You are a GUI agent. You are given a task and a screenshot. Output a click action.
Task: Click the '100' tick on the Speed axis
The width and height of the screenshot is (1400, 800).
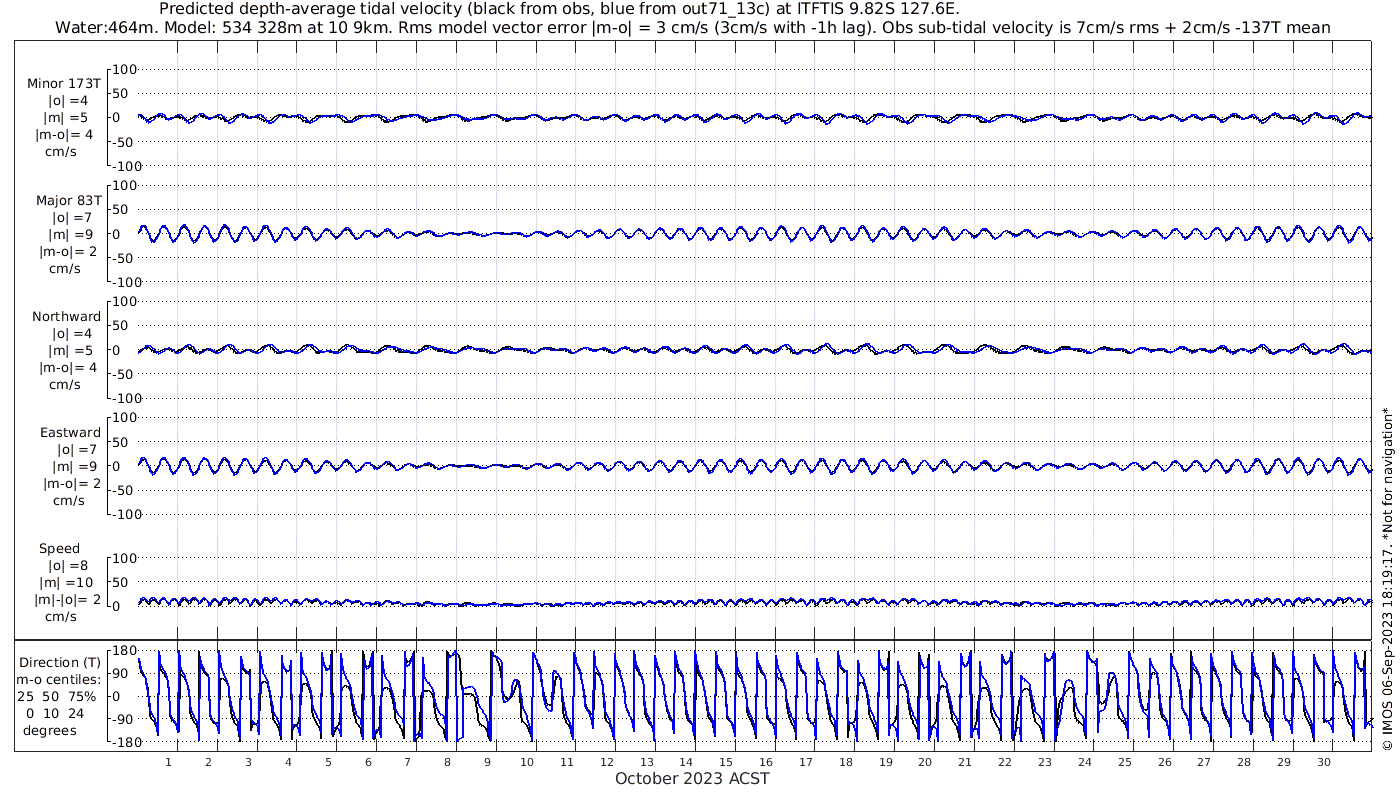click(124, 558)
